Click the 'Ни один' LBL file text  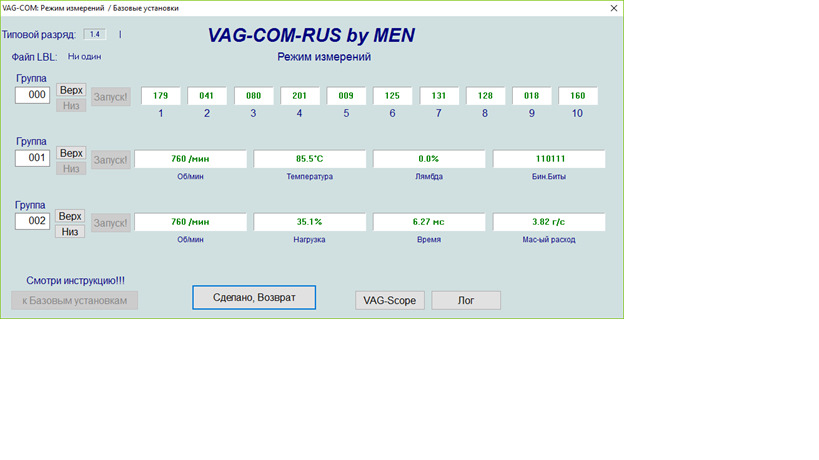84,56
